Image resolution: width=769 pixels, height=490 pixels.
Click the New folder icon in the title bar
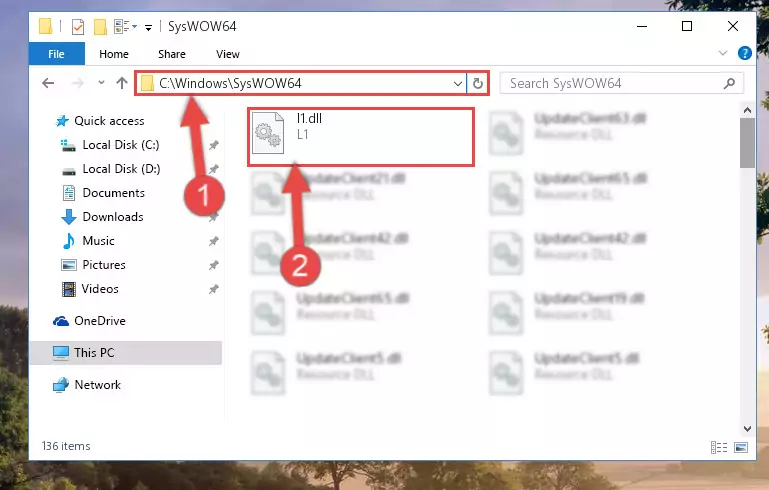100,26
